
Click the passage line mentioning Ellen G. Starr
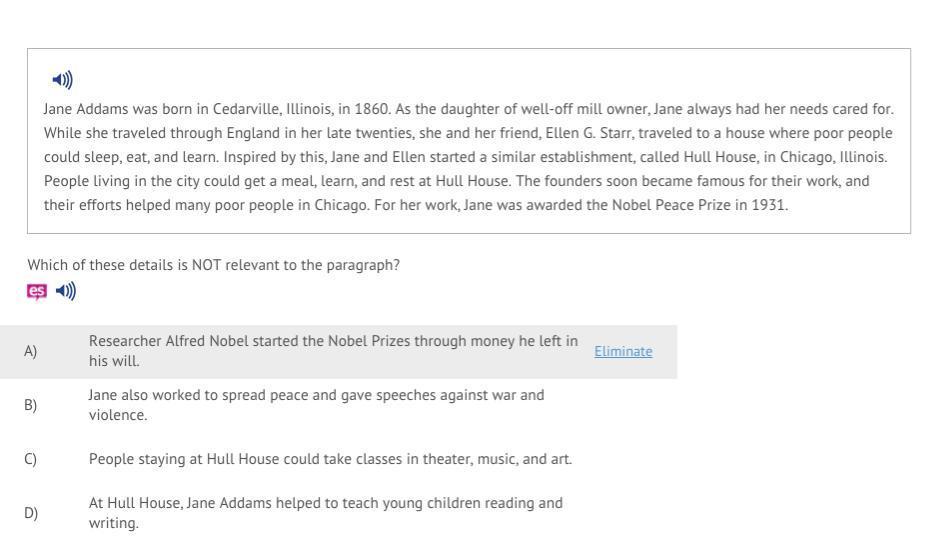(468, 133)
